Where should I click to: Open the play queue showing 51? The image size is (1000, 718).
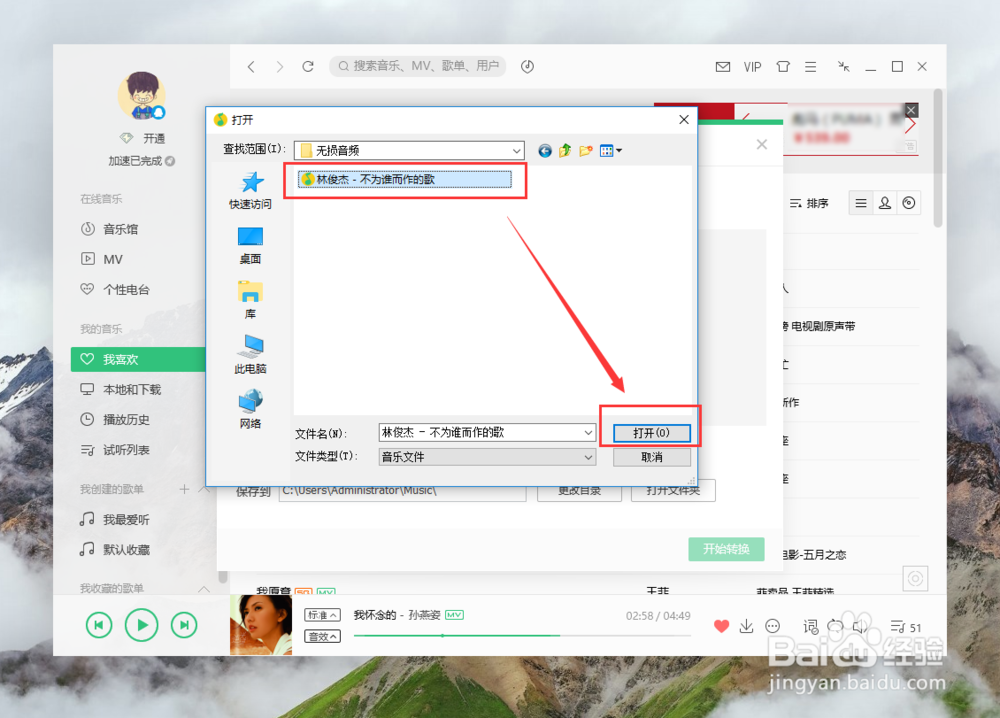[906, 627]
